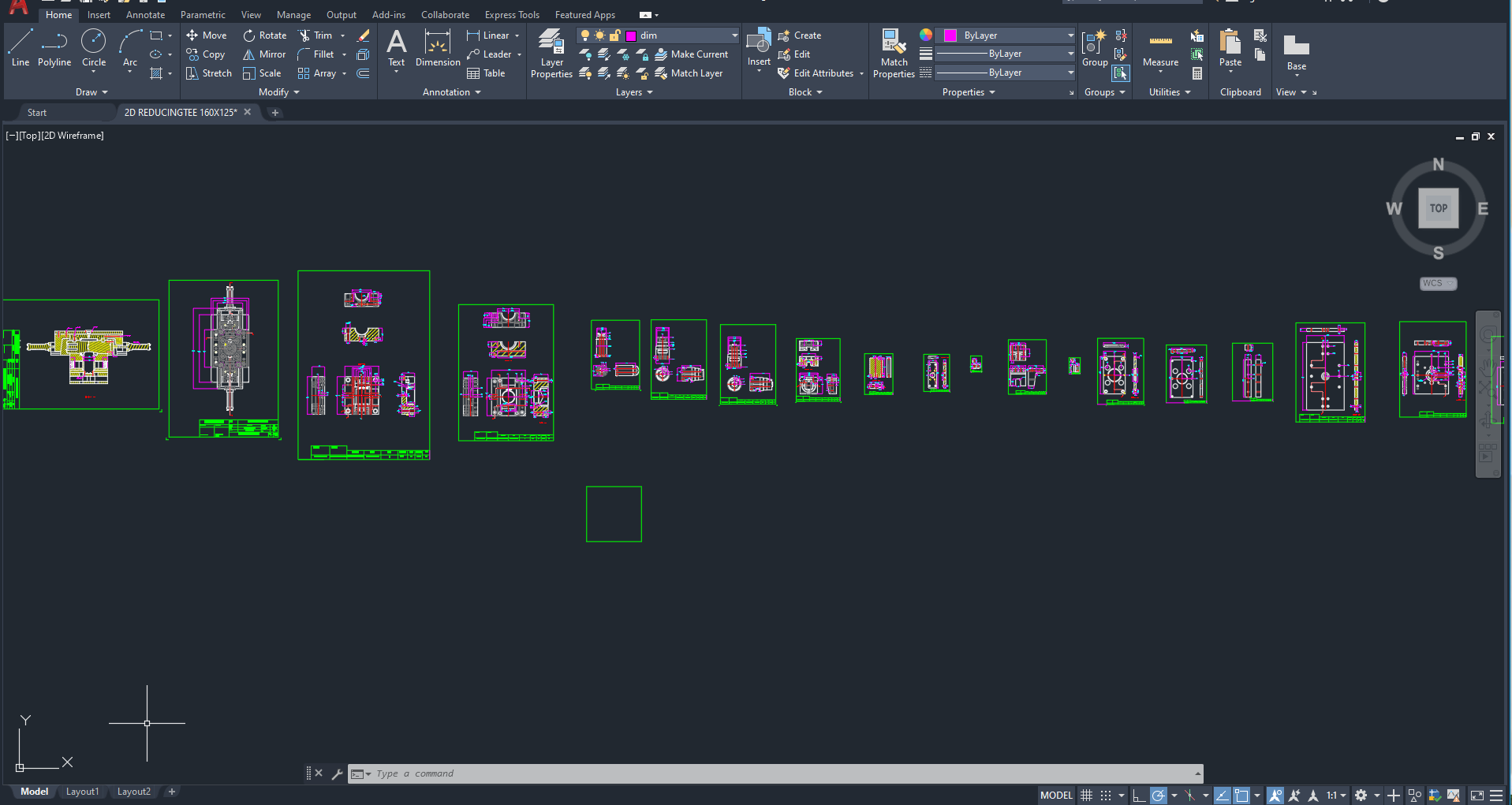
Task: Toggle polar tracking in status bar
Action: pyautogui.click(x=1158, y=796)
